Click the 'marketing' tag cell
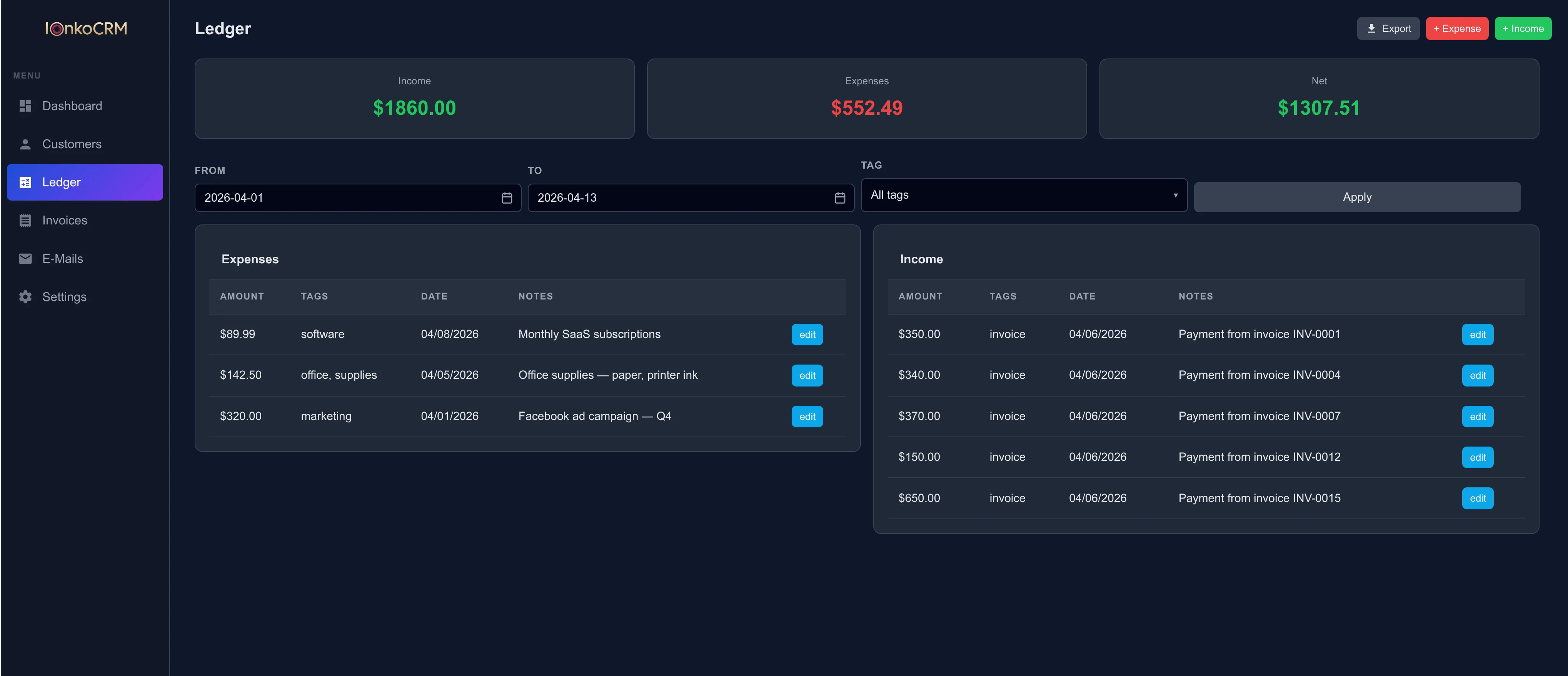The width and height of the screenshot is (1568, 676). coord(326,416)
